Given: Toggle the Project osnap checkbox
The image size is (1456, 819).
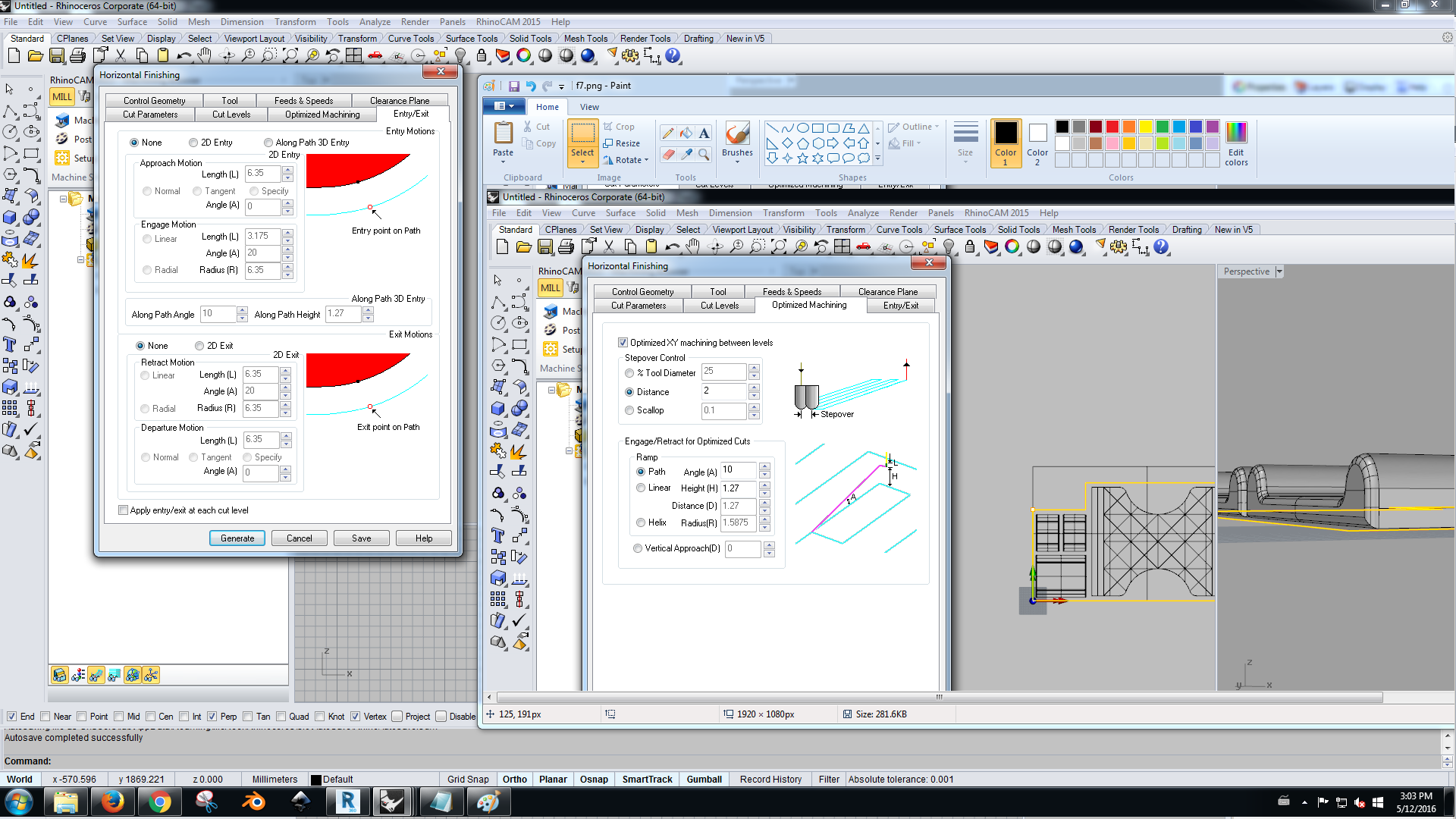Looking at the screenshot, I should click(x=397, y=717).
